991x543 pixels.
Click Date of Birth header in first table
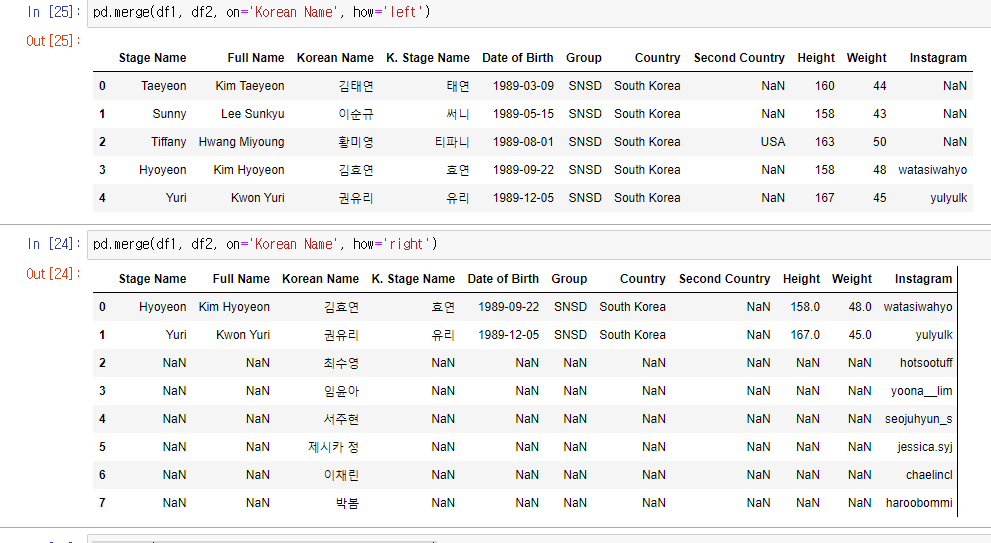click(x=518, y=58)
